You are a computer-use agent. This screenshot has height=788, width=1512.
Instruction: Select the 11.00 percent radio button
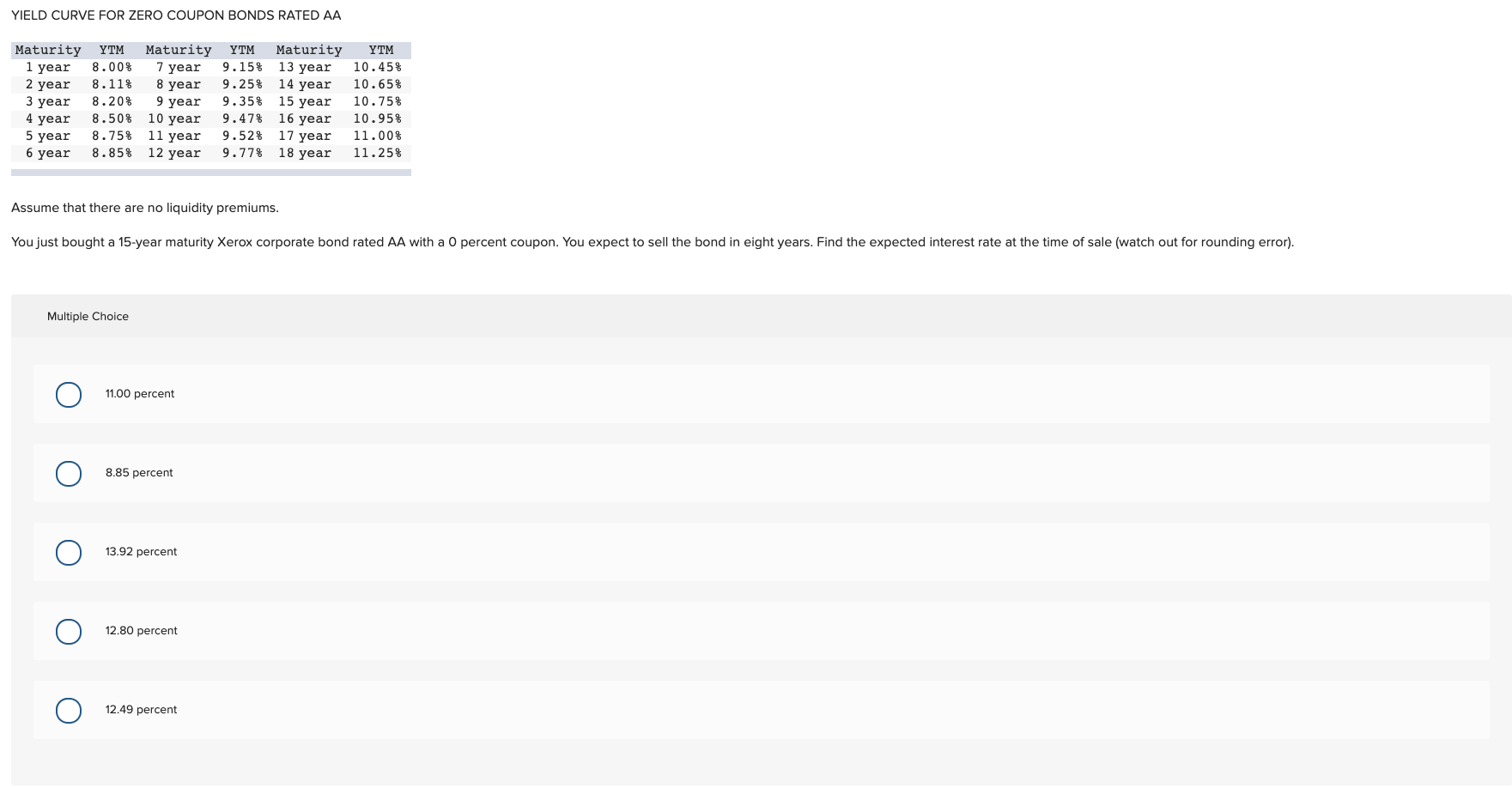coord(69,394)
